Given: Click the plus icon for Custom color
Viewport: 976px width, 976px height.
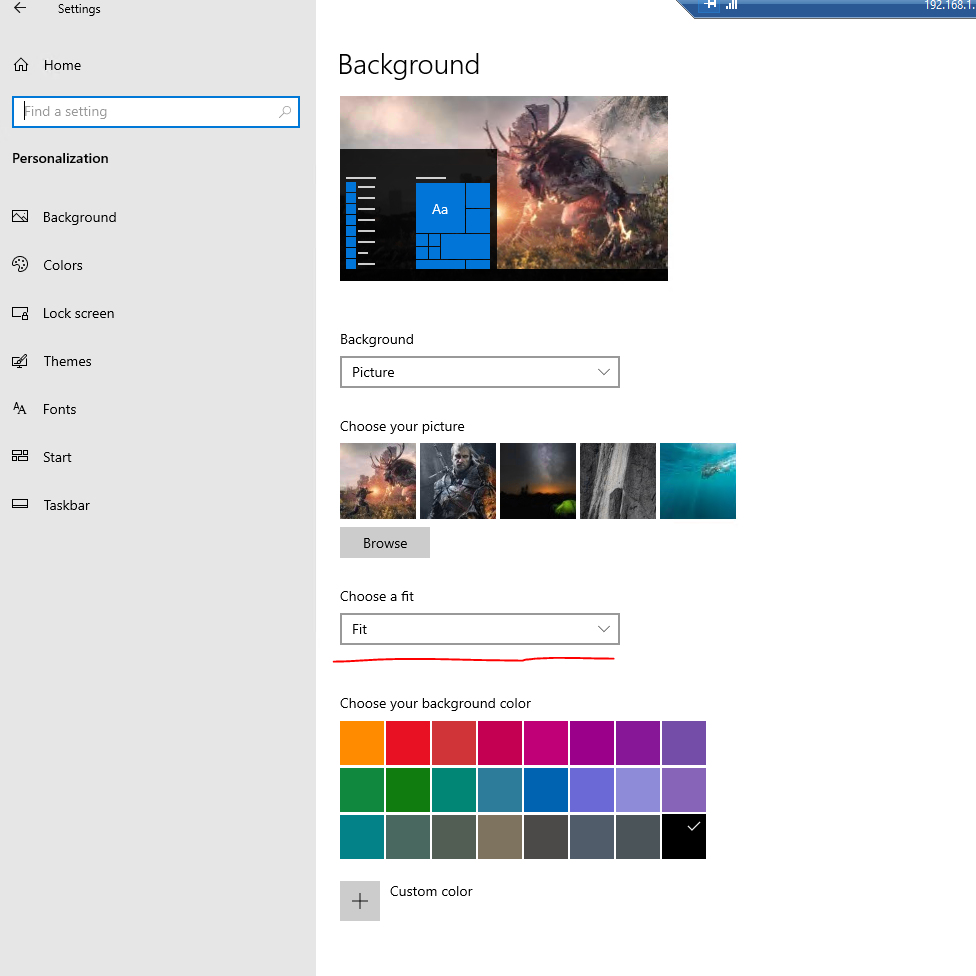Looking at the screenshot, I should point(360,901).
